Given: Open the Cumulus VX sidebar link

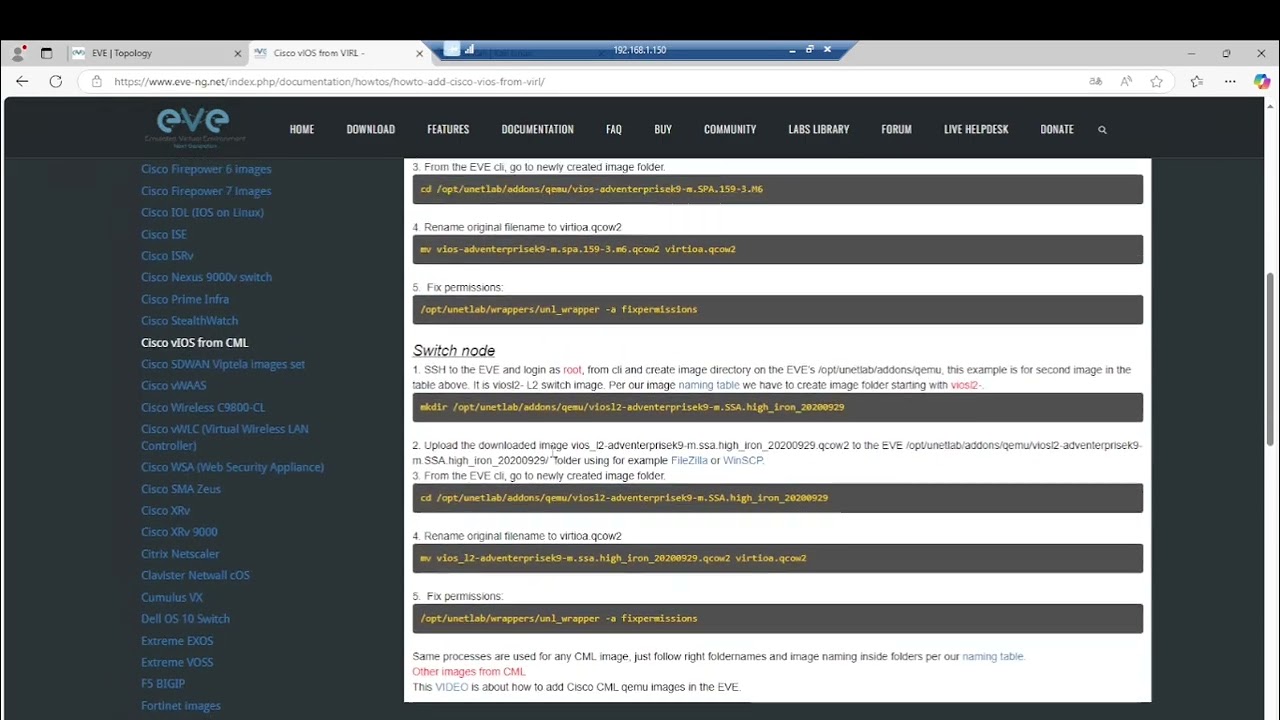Looking at the screenshot, I should click(x=172, y=597).
